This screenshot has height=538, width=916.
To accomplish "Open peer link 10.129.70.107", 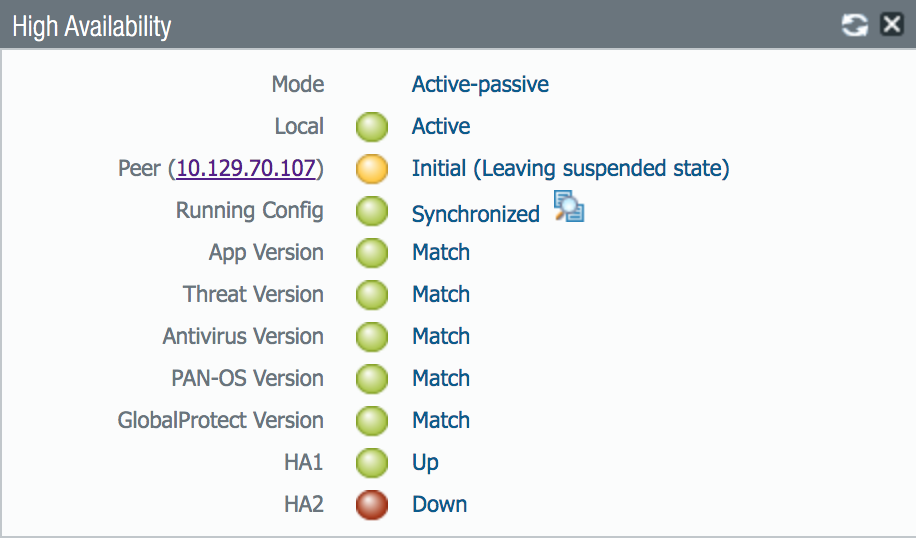I will tap(246, 168).
